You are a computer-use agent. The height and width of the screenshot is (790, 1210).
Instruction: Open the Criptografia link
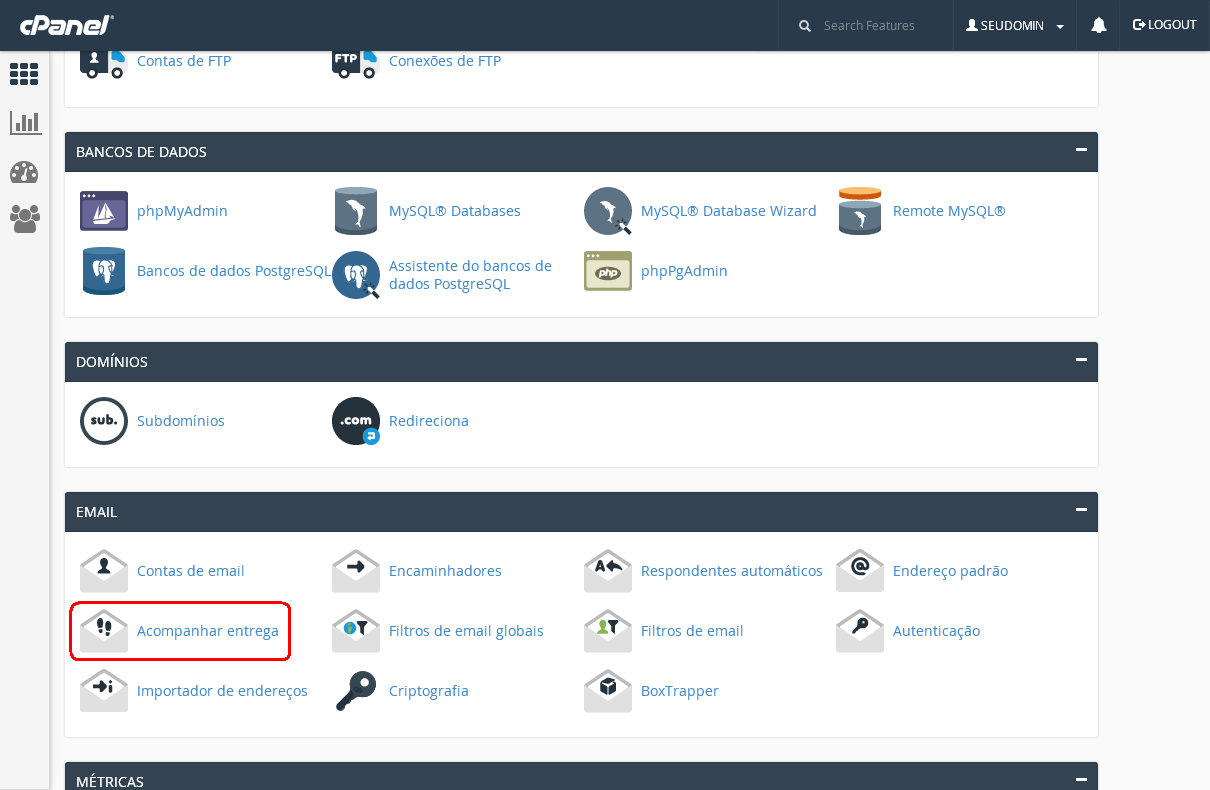coord(429,691)
